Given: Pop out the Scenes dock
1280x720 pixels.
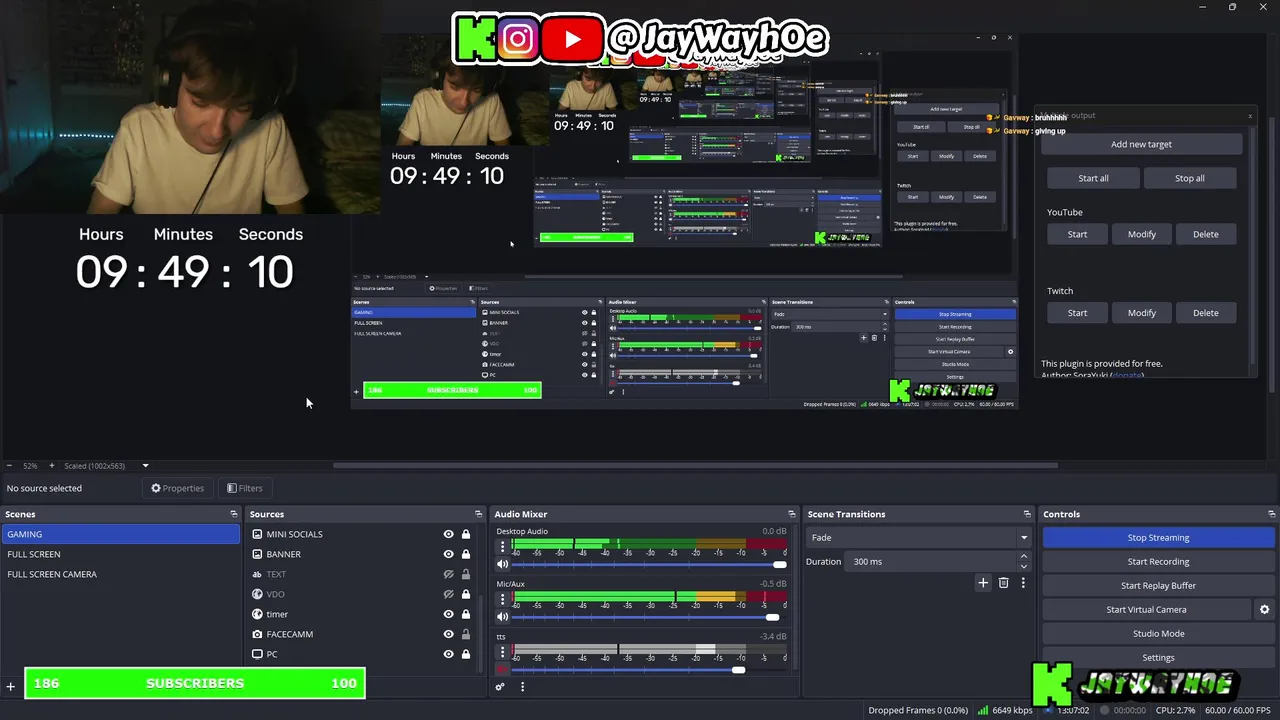Looking at the screenshot, I should point(234,514).
